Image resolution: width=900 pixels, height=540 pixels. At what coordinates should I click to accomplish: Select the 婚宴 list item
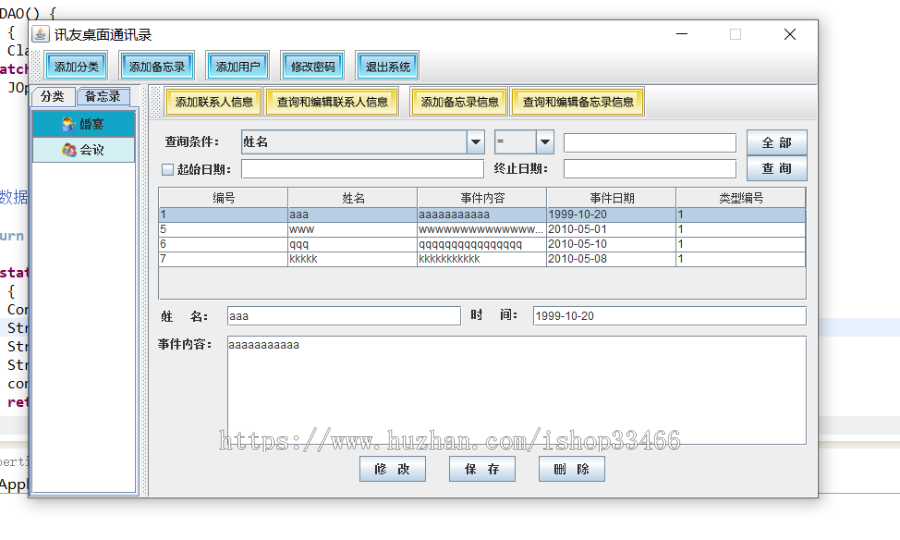(84, 124)
